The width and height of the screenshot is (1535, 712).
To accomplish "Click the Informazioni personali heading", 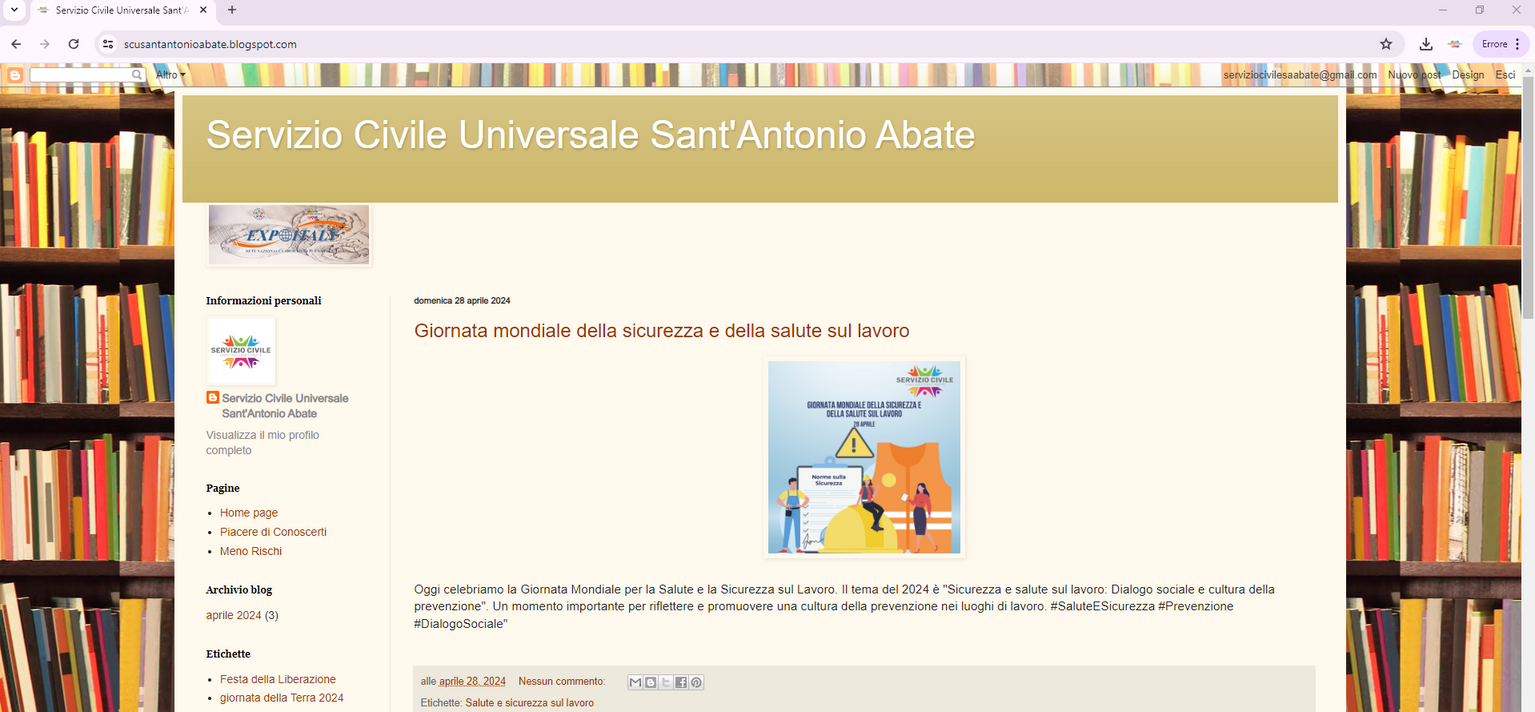I will tap(264, 301).
